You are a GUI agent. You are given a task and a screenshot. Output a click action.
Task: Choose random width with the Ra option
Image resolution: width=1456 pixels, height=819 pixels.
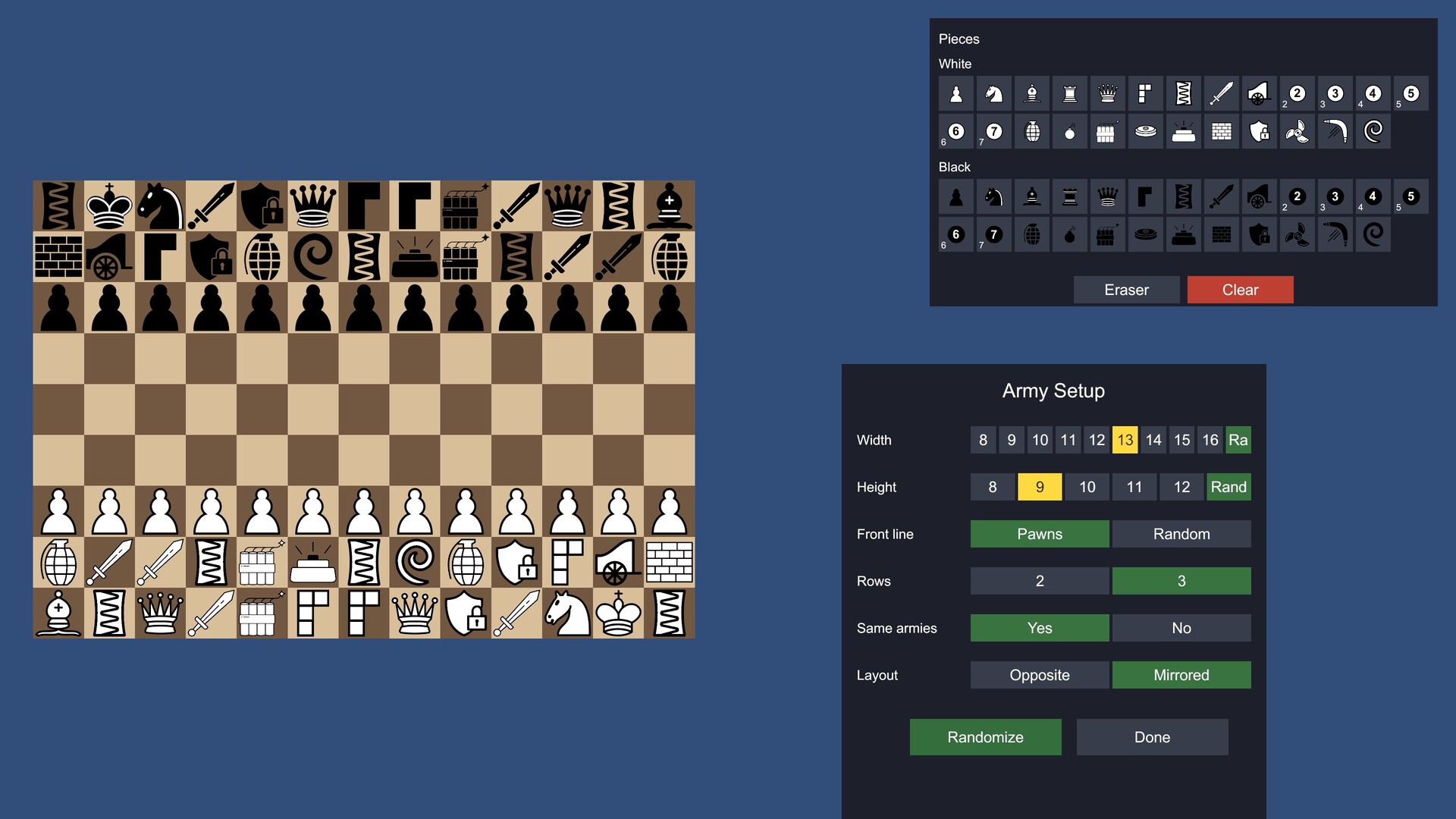pyautogui.click(x=1238, y=440)
